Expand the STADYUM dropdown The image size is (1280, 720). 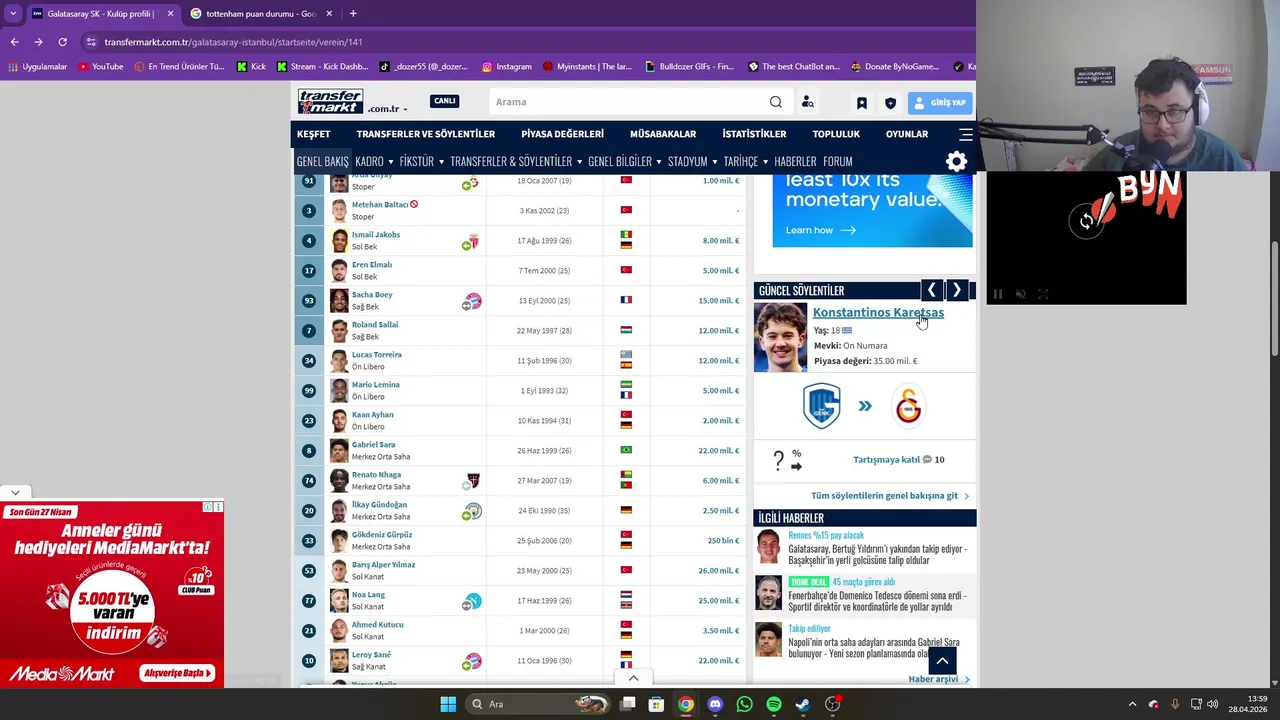[x=692, y=161]
